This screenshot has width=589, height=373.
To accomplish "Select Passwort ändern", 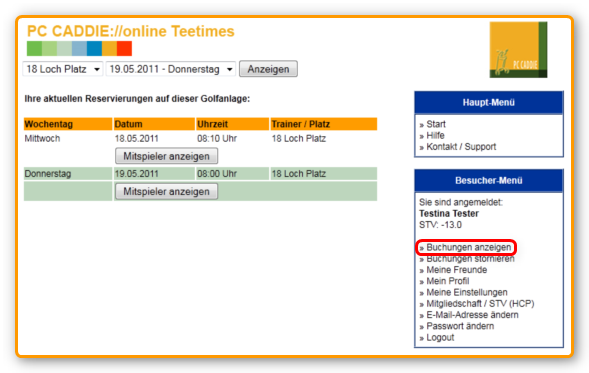I will (x=460, y=326).
